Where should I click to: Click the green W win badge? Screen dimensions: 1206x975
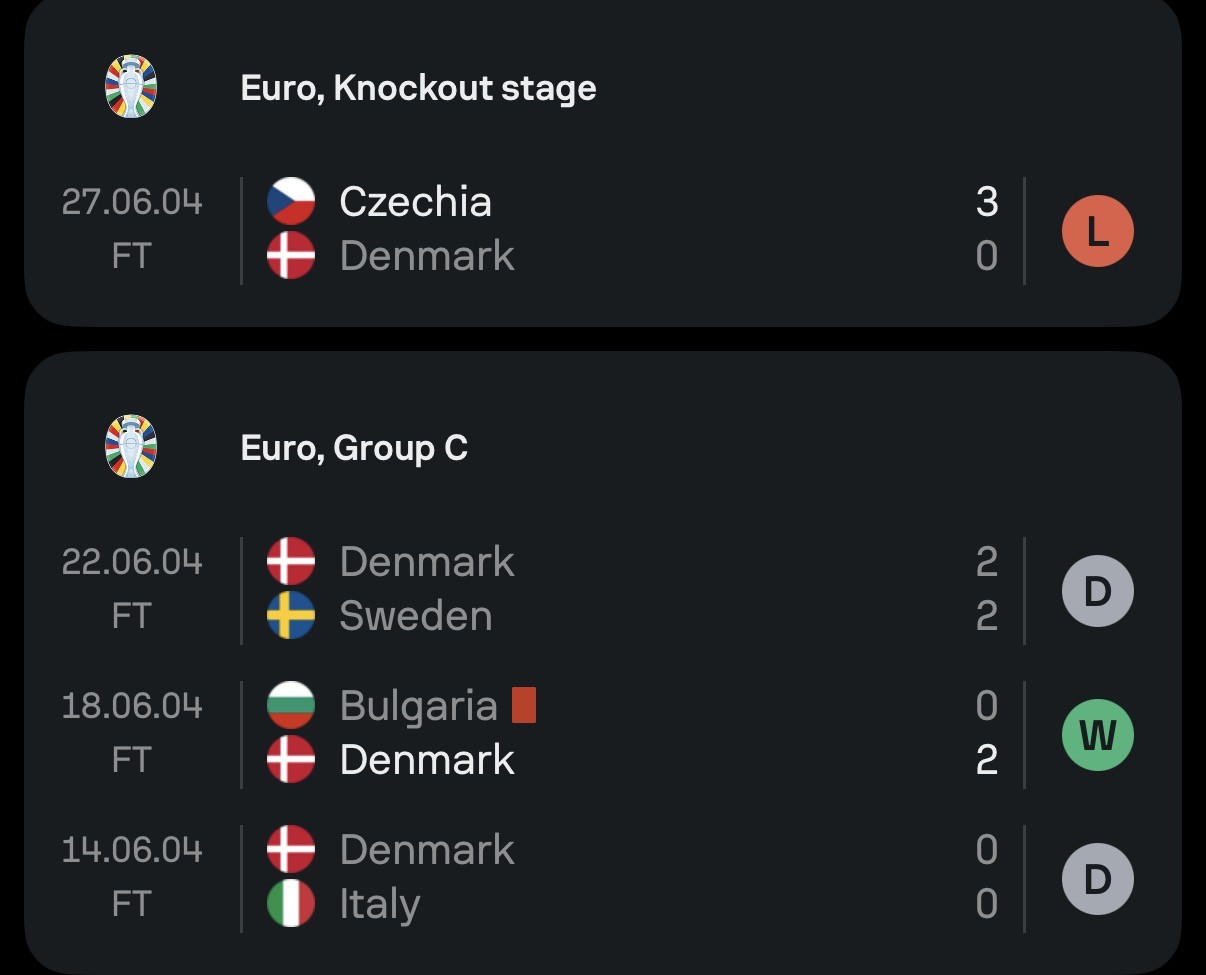(x=1097, y=736)
